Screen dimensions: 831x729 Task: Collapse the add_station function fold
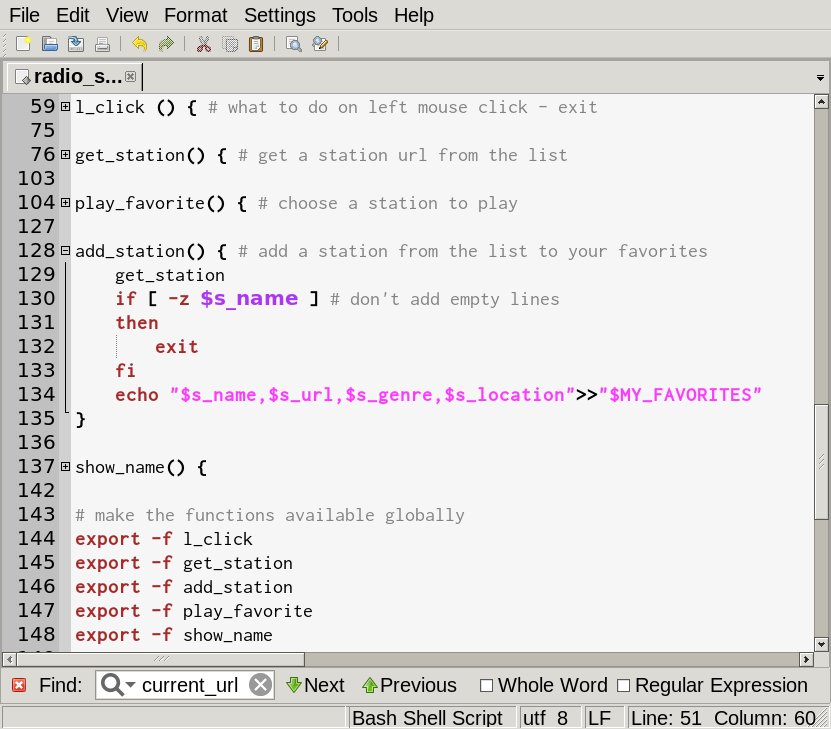[x=65, y=250]
